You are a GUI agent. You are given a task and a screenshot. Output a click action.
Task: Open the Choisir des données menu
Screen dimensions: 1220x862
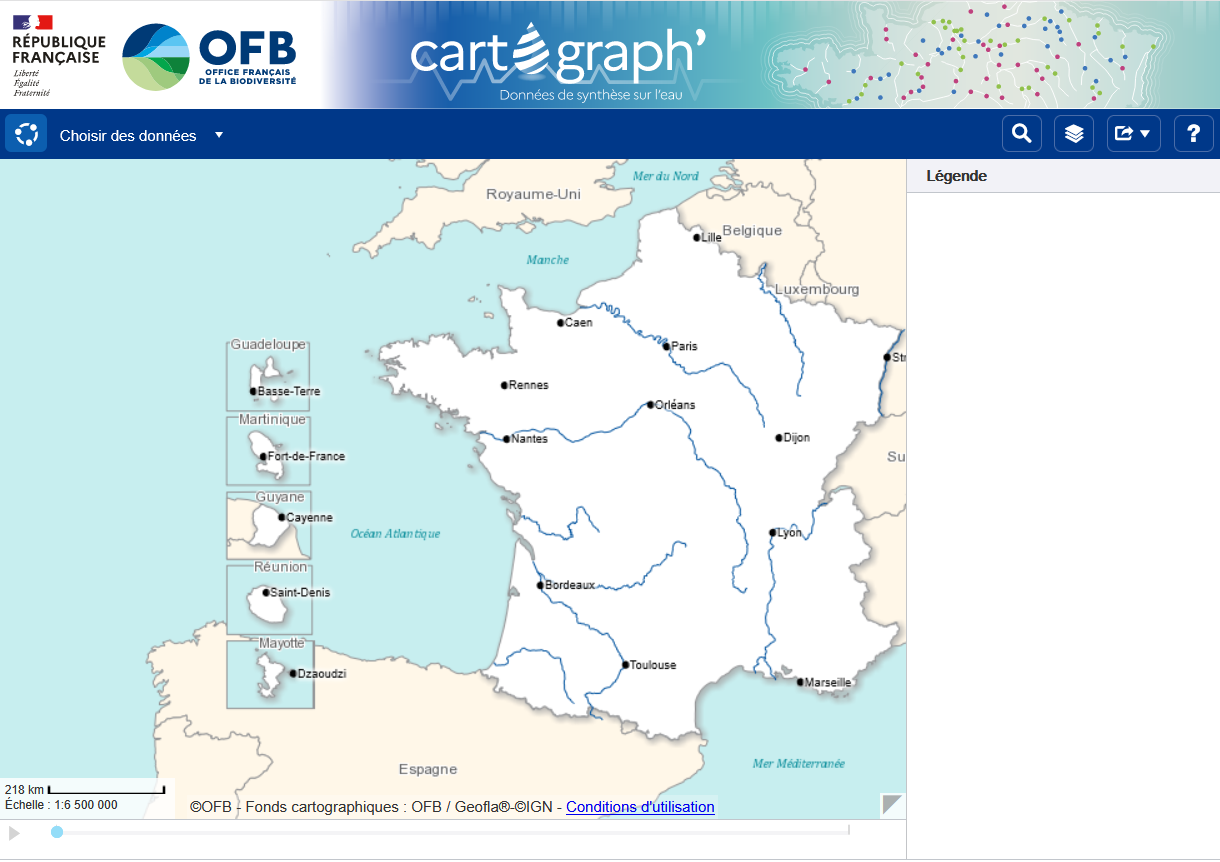[128, 136]
